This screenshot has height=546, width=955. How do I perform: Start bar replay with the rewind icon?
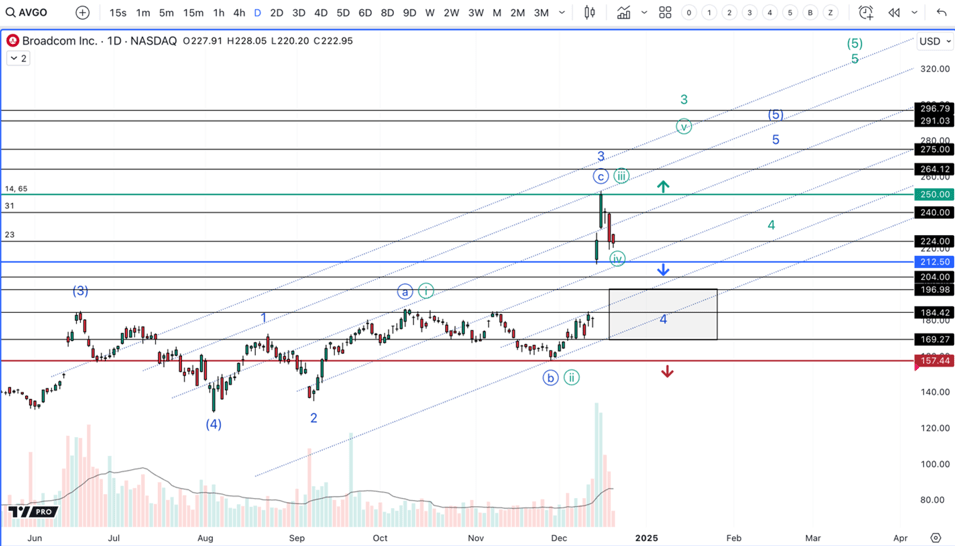coord(894,13)
